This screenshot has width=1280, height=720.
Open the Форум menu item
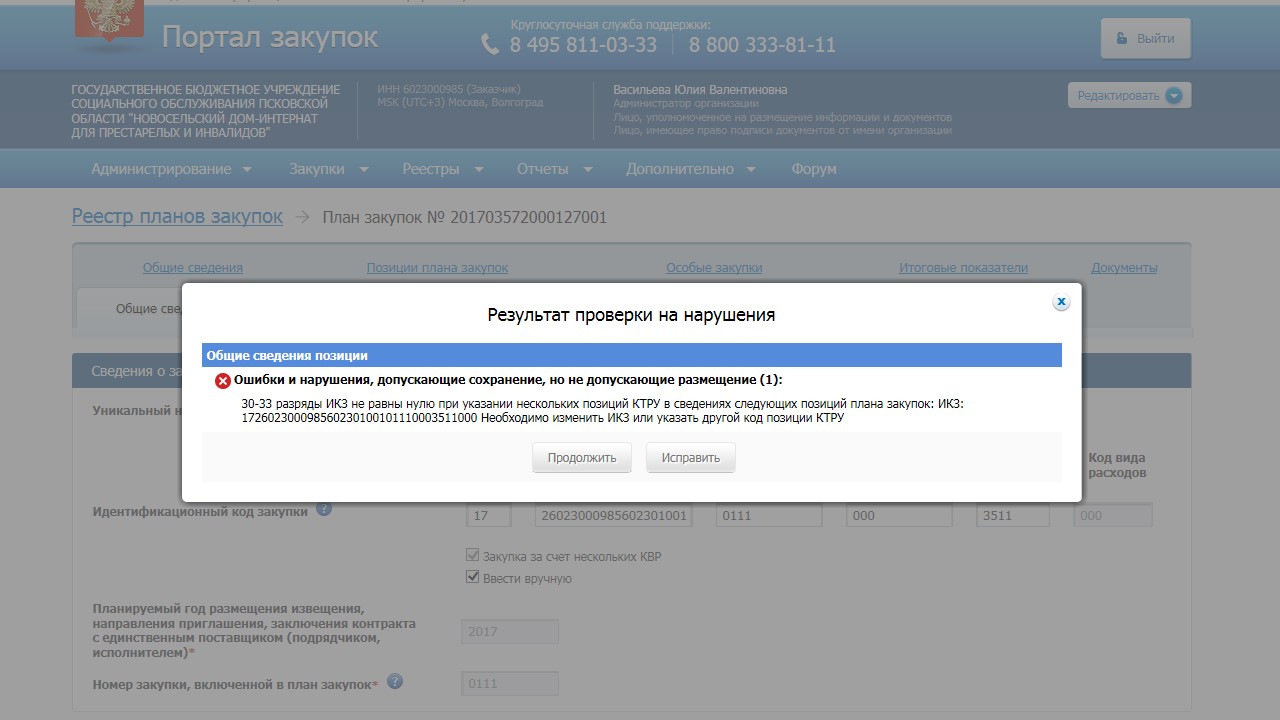point(813,169)
